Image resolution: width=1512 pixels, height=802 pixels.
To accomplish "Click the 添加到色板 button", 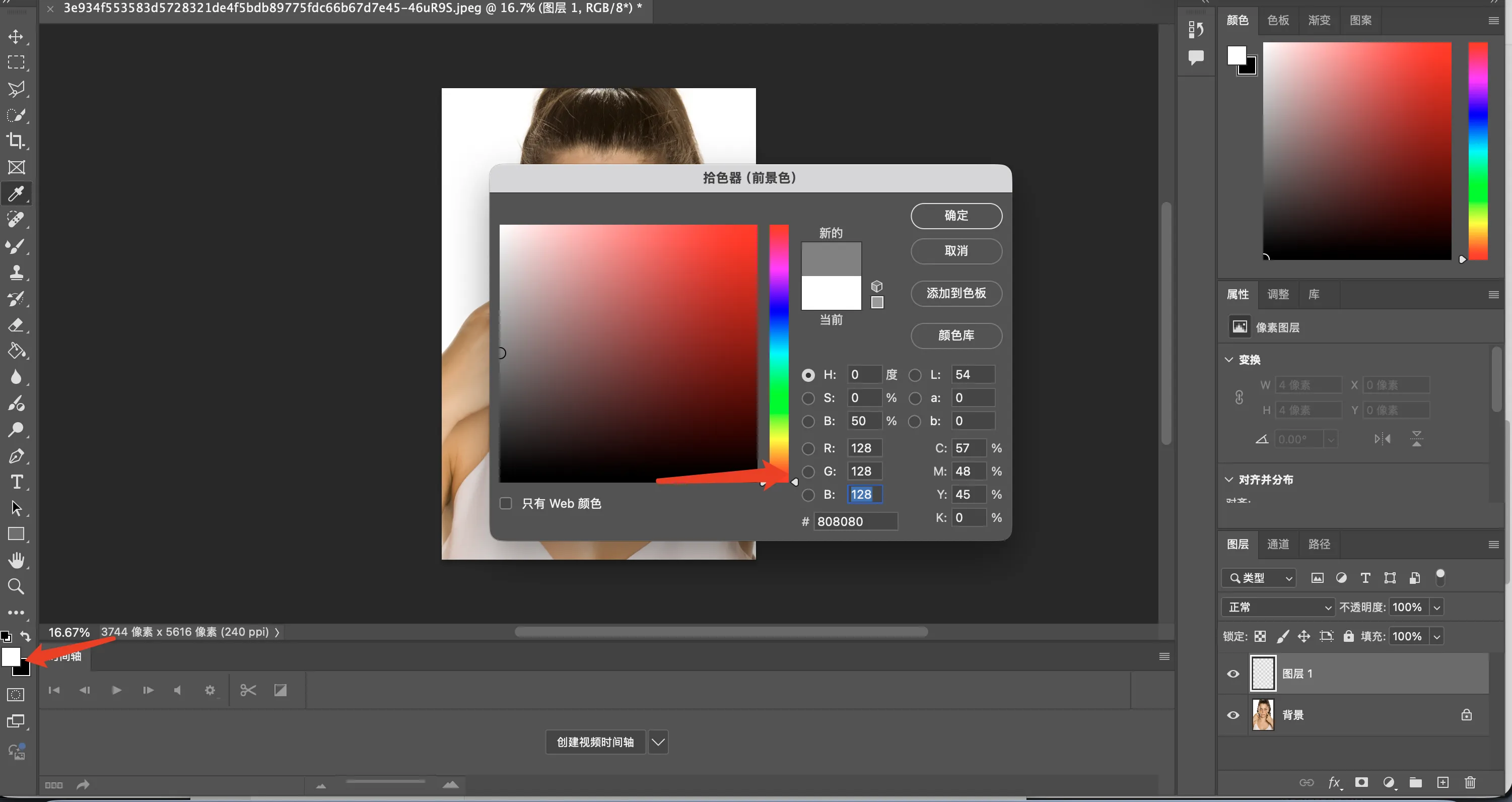I will point(955,293).
